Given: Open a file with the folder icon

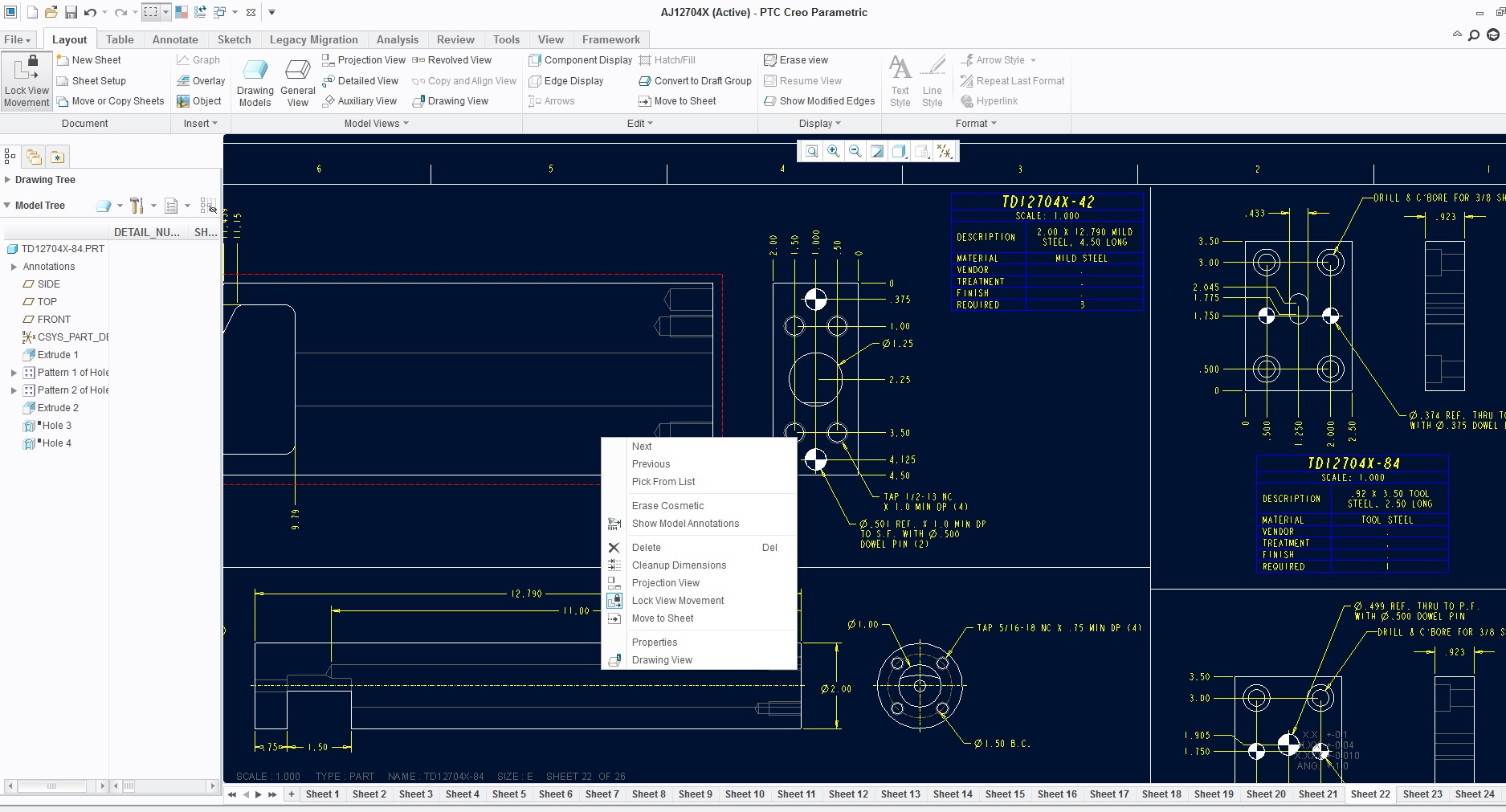Looking at the screenshot, I should 51,12.
